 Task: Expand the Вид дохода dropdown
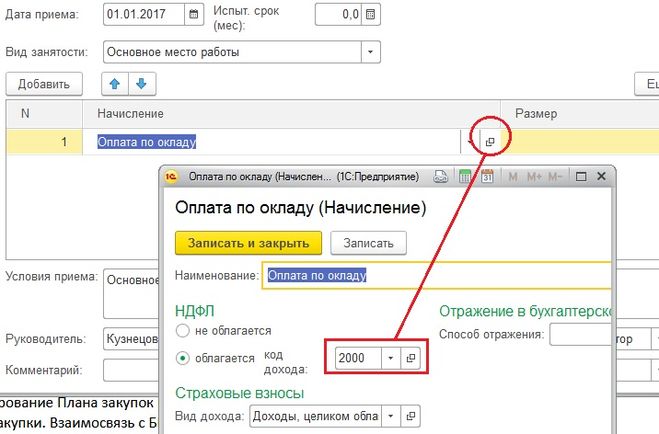(387, 416)
